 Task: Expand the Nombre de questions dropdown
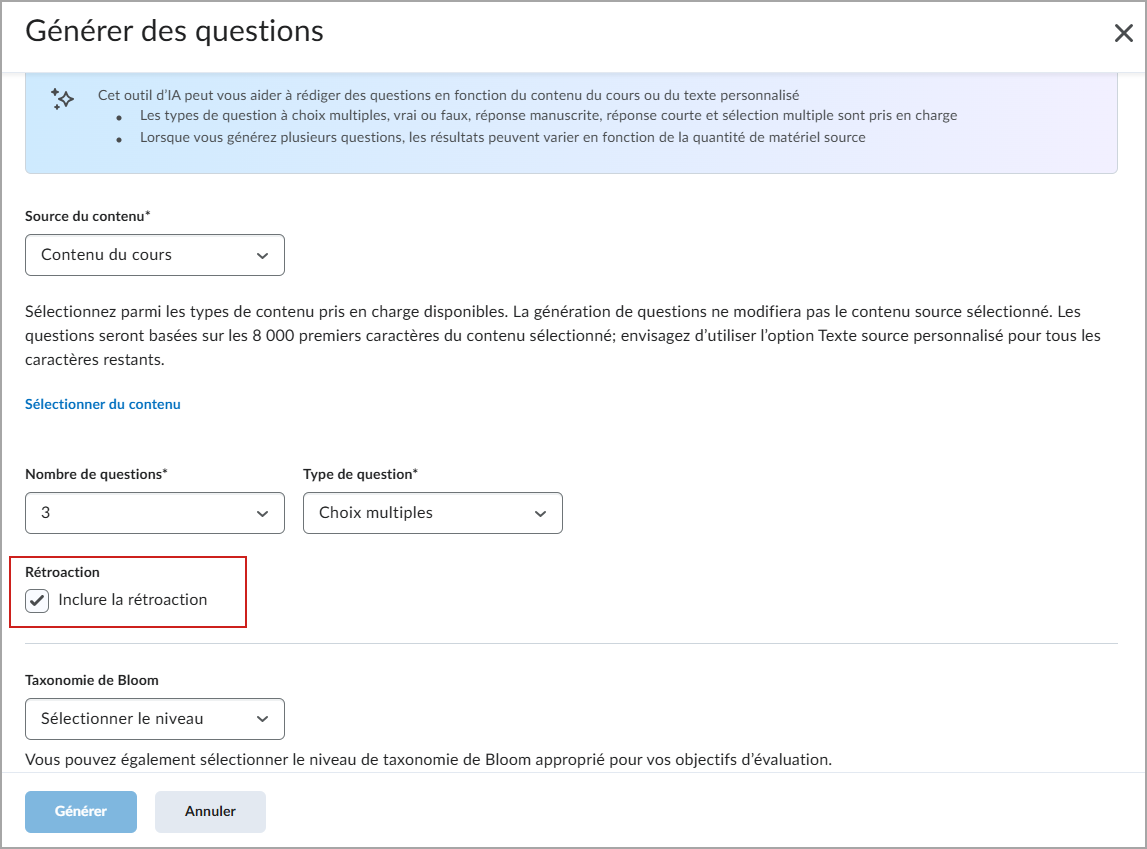coord(155,513)
